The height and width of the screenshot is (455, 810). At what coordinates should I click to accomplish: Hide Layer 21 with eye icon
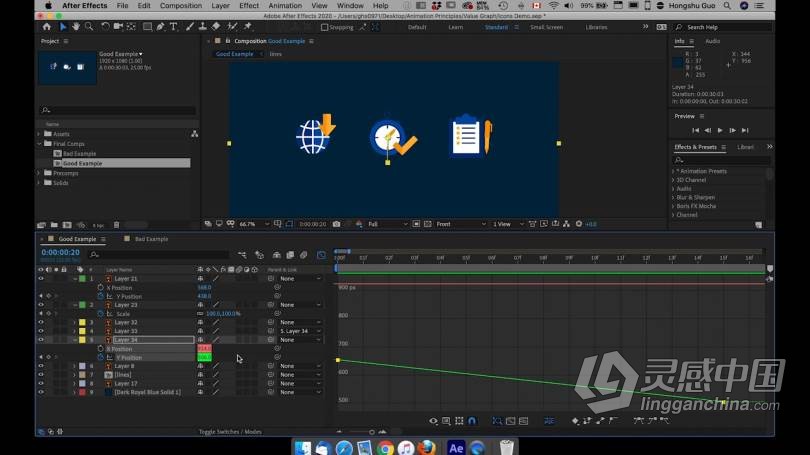[41, 278]
